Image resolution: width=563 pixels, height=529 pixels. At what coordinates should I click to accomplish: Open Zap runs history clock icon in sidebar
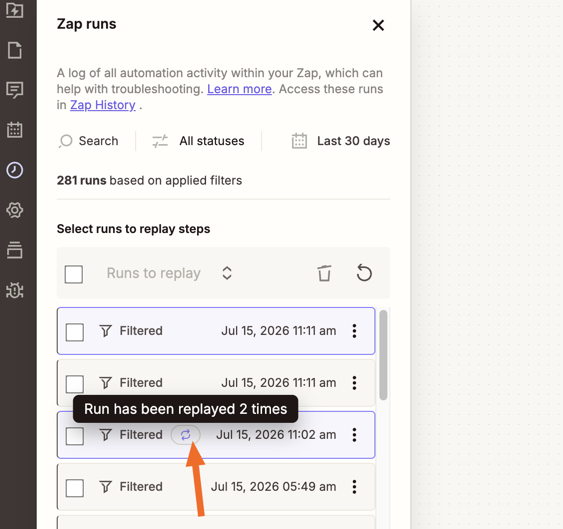pos(15,170)
